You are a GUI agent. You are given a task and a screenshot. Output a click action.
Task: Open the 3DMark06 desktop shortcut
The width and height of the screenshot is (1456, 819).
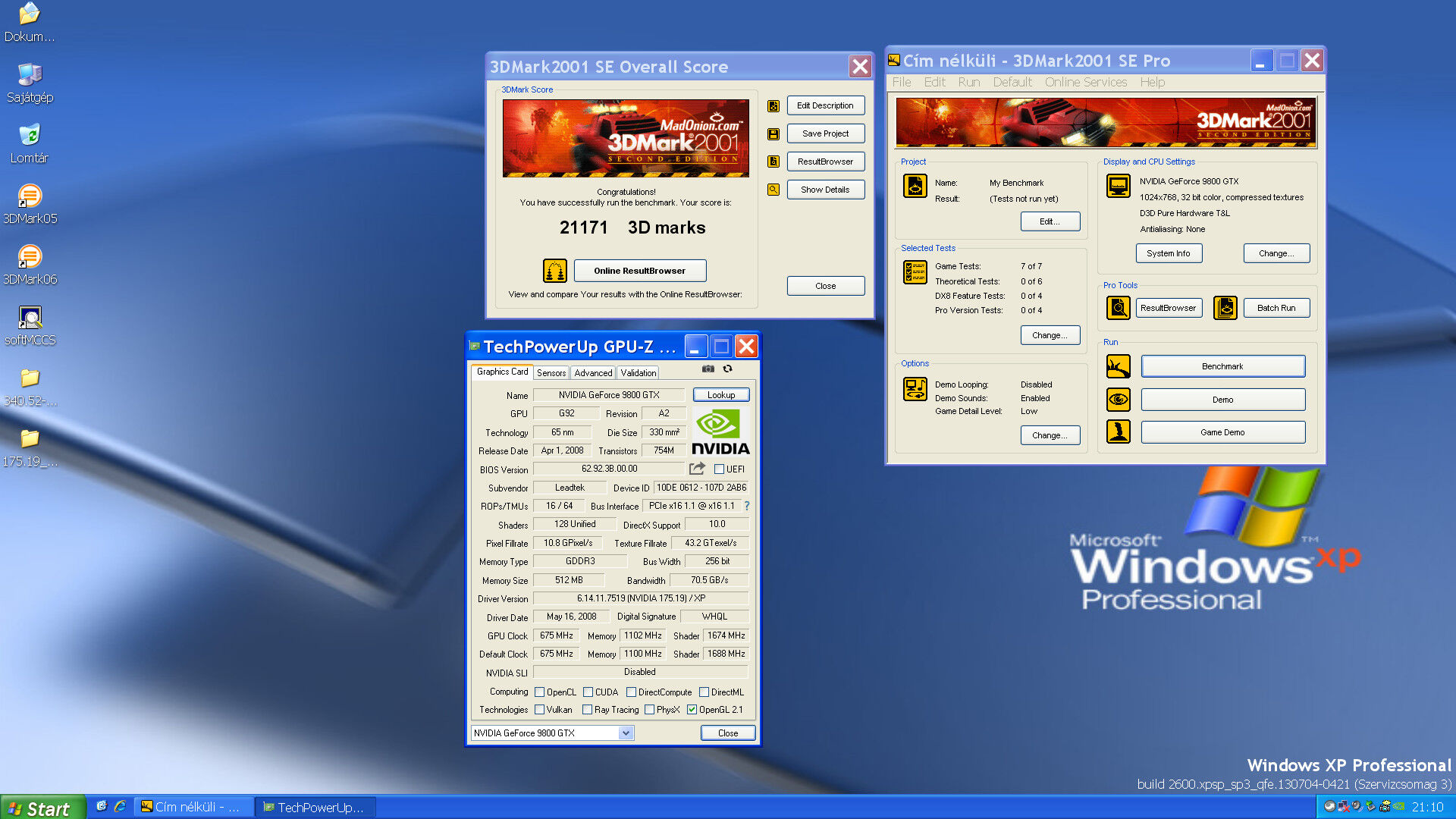coord(30,265)
